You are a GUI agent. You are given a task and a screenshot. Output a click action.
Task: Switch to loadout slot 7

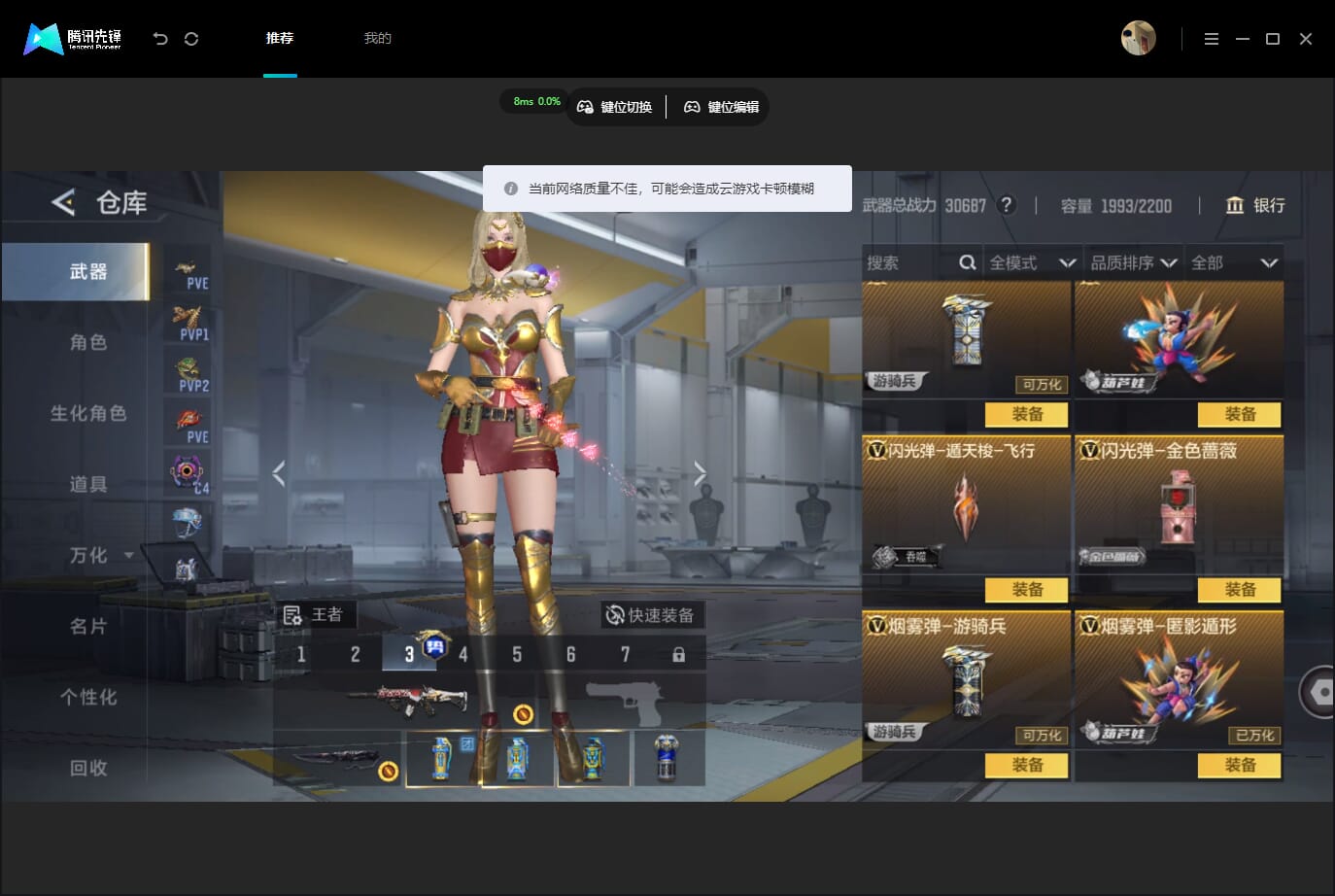(625, 654)
